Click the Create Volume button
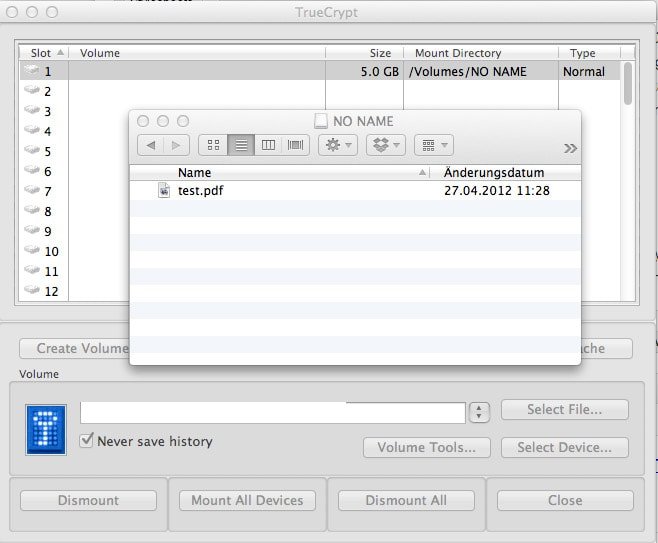Screen dimensions: 658x543 [x=75, y=348]
